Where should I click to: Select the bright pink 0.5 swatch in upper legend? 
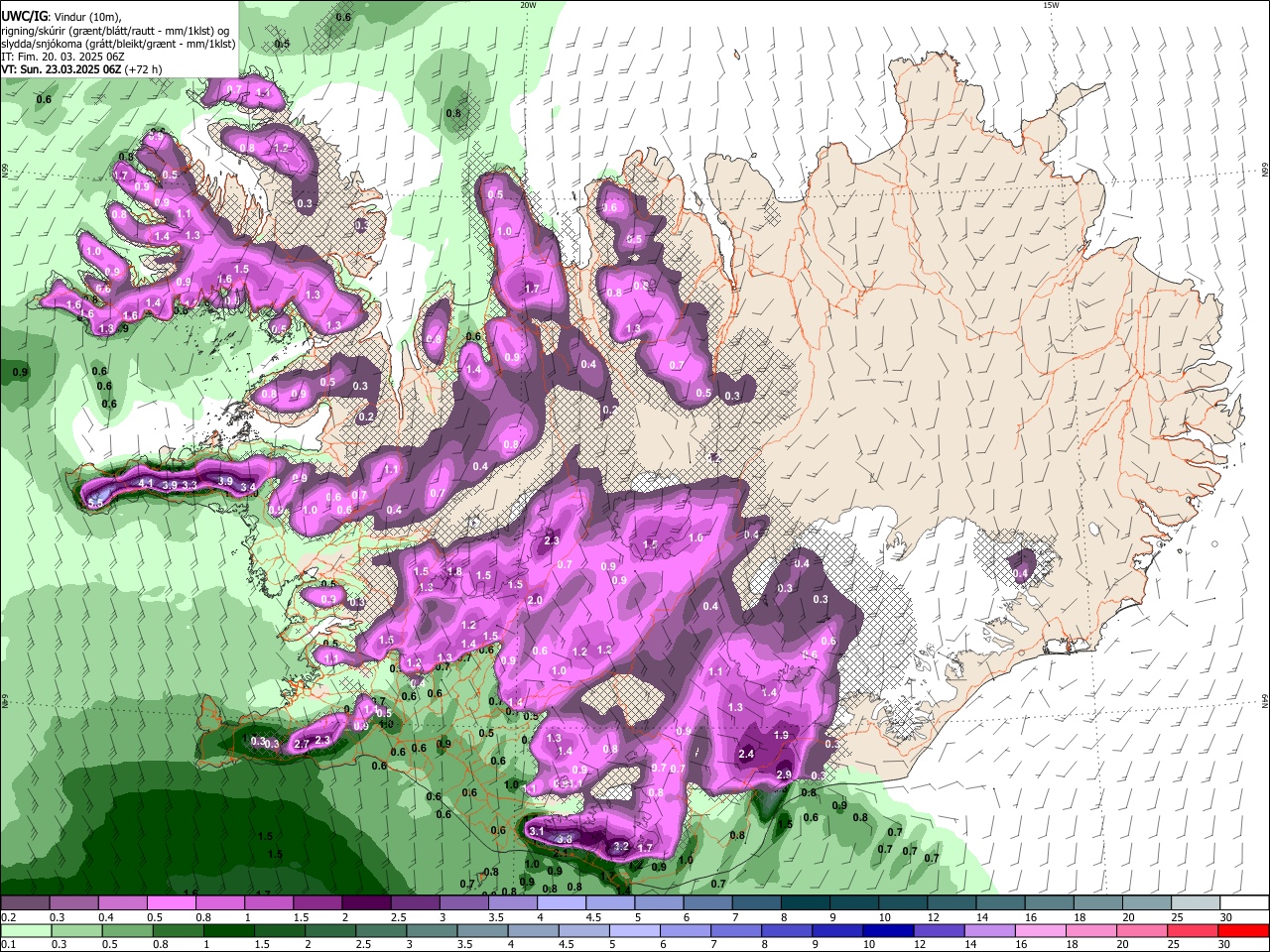[171, 902]
